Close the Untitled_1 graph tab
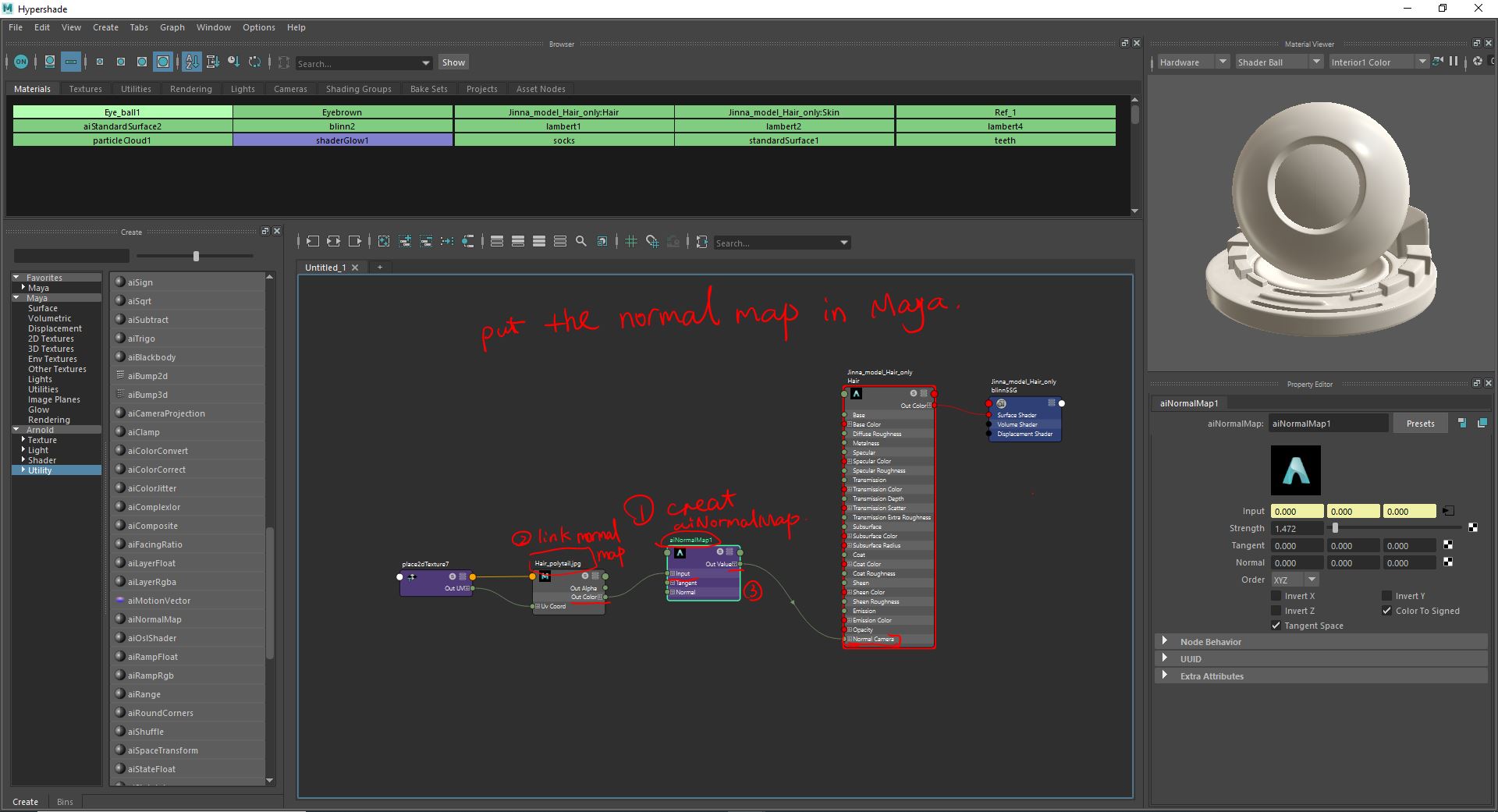This screenshot has height=812, width=1498. point(355,268)
